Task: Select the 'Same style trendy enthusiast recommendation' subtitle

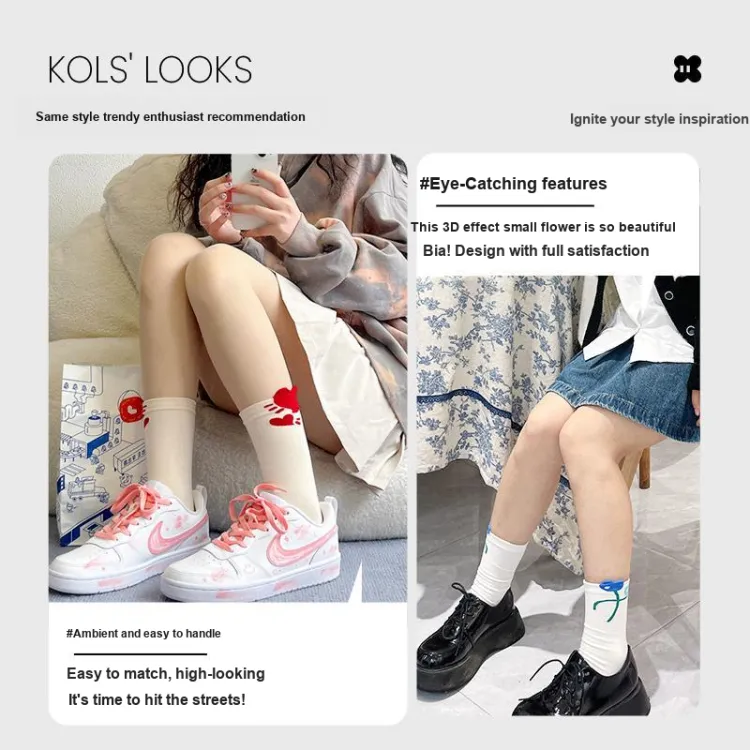Action: click(x=170, y=117)
